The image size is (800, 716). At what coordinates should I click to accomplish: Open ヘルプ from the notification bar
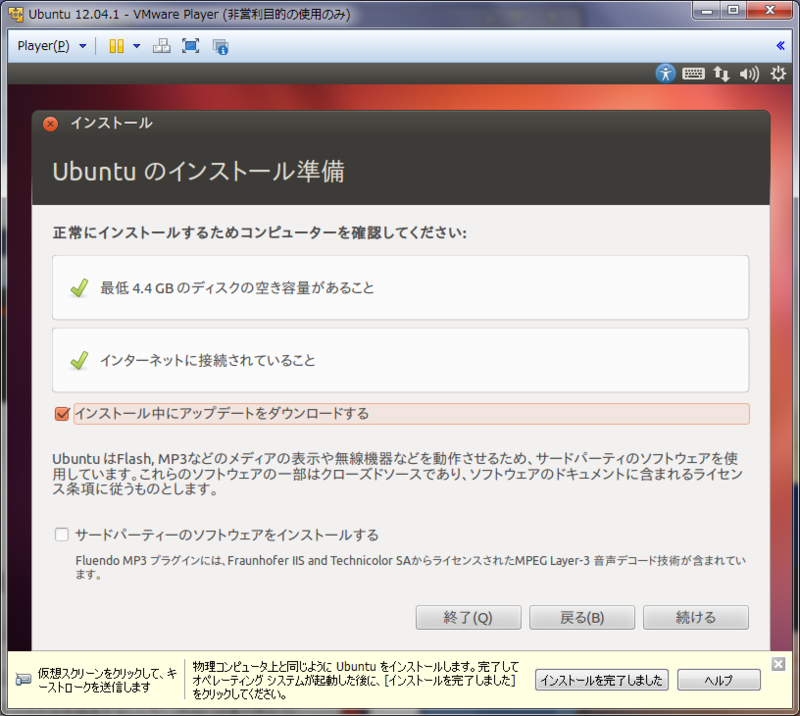[719, 680]
